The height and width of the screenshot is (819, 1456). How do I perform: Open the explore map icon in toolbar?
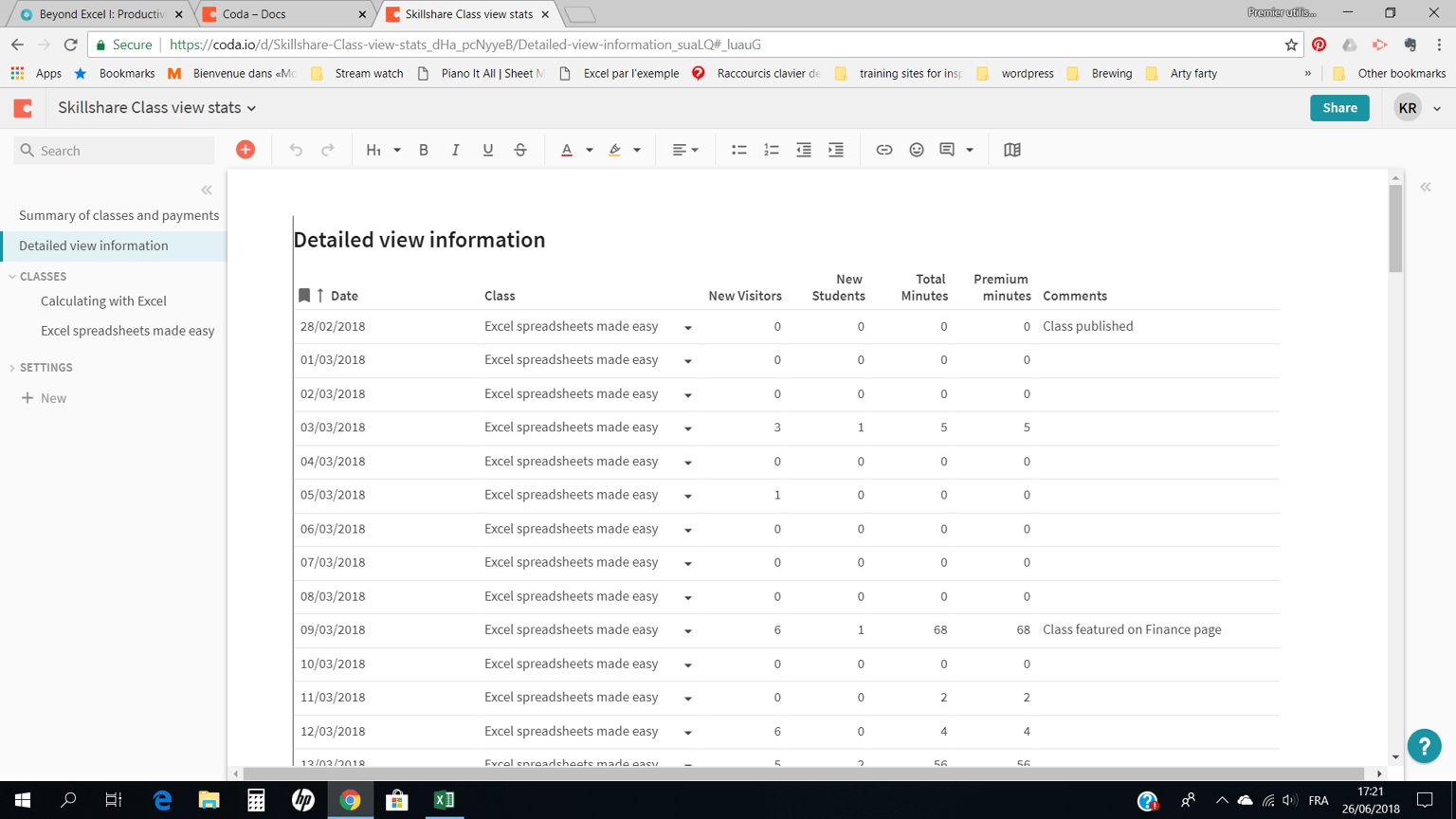tap(1012, 150)
